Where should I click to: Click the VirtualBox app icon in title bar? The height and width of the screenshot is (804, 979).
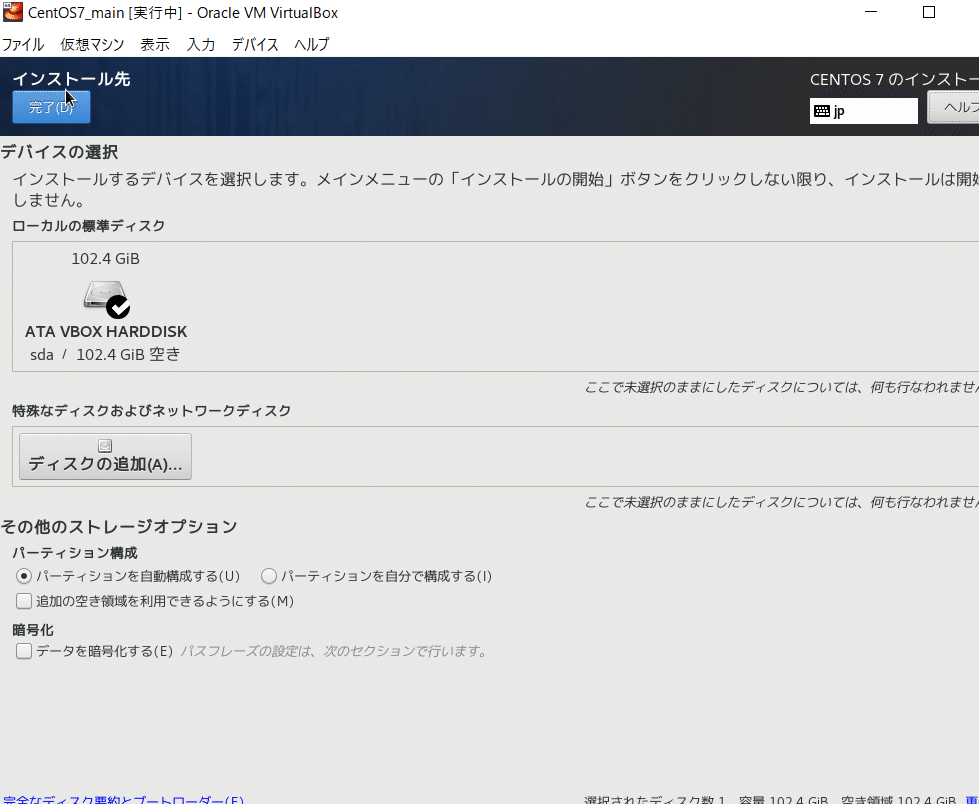pyautogui.click(x=12, y=12)
